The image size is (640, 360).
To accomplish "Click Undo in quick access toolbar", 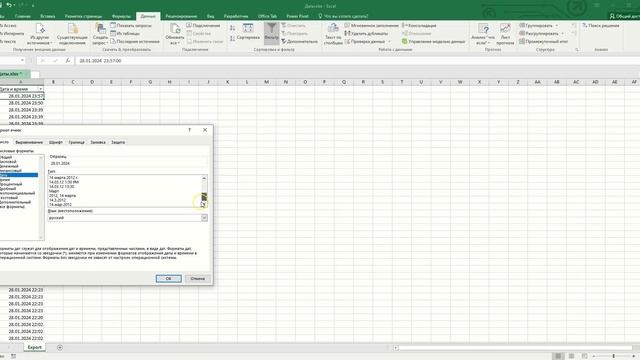I will (9, 5).
